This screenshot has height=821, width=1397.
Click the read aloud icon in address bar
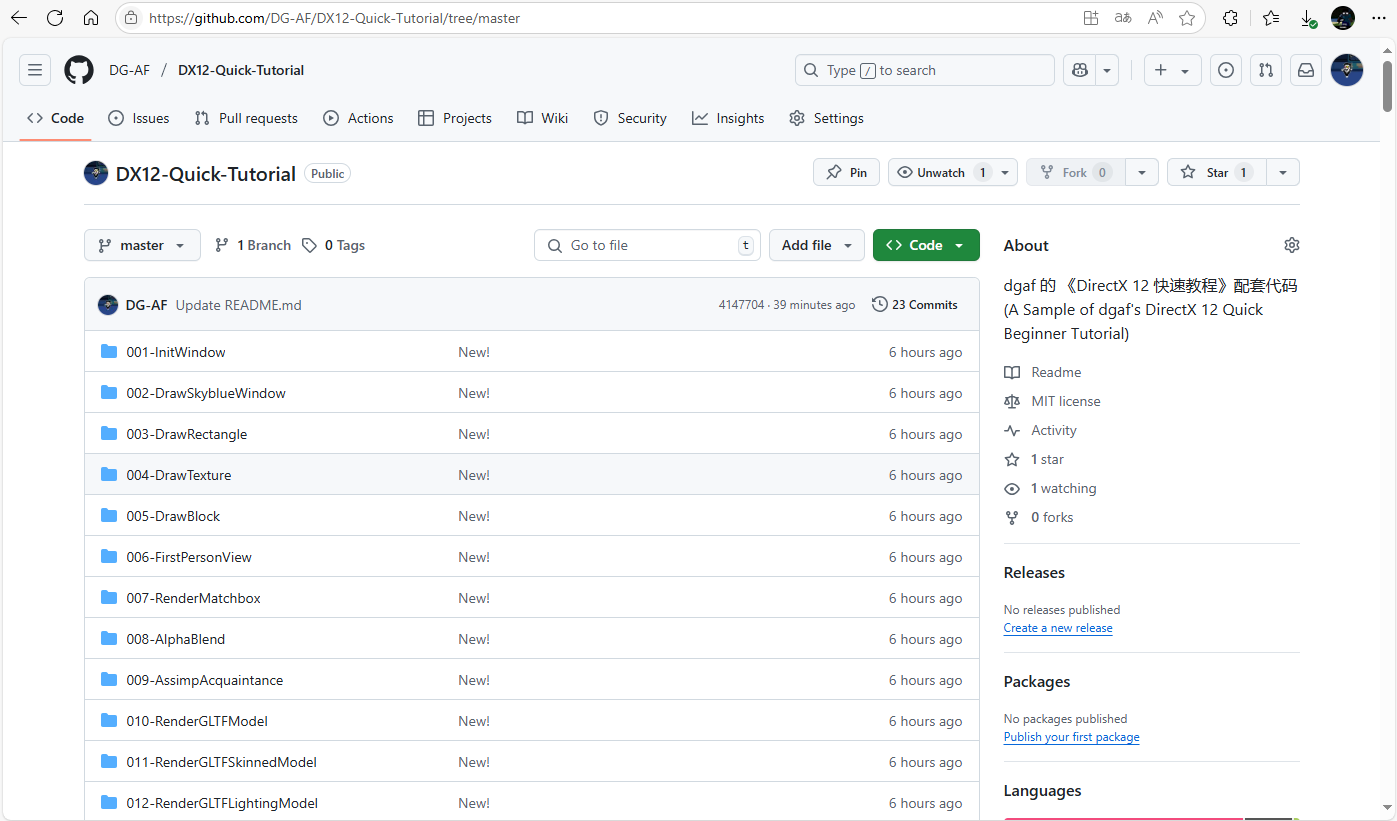[x=1155, y=18]
